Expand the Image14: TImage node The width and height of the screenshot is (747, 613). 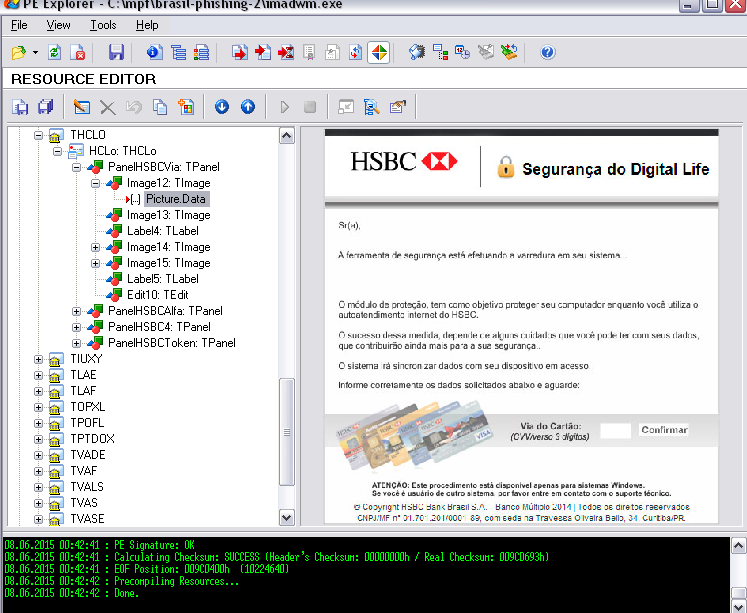(95, 248)
